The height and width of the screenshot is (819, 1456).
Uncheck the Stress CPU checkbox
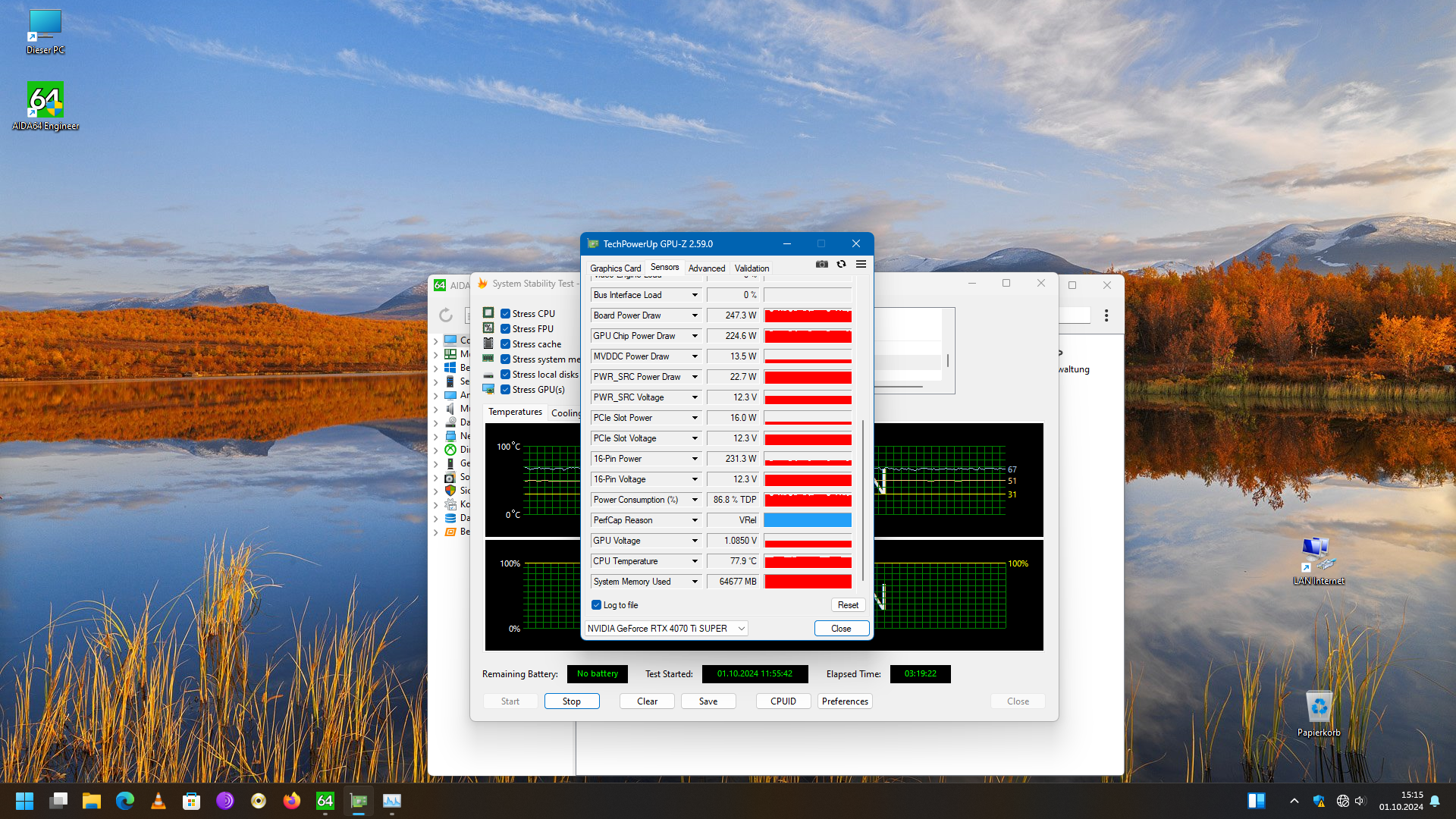point(505,314)
